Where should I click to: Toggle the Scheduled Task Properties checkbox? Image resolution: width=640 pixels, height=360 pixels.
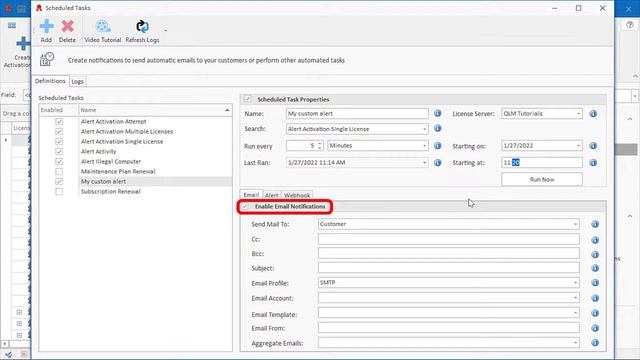[247, 99]
